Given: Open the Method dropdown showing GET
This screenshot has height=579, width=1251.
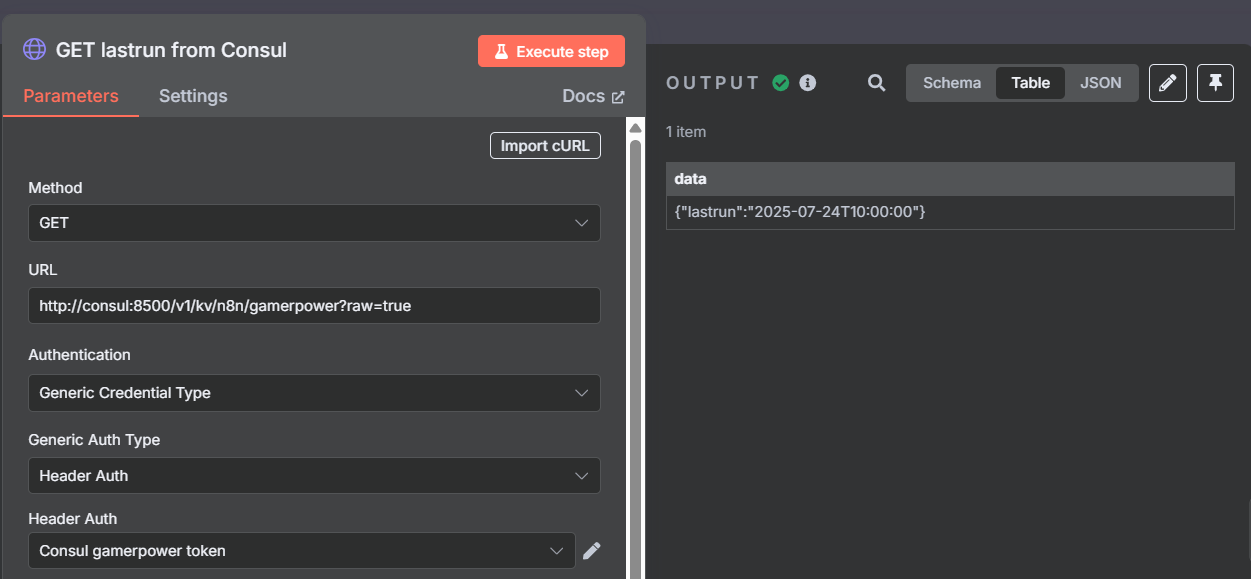Looking at the screenshot, I should pos(314,223).
